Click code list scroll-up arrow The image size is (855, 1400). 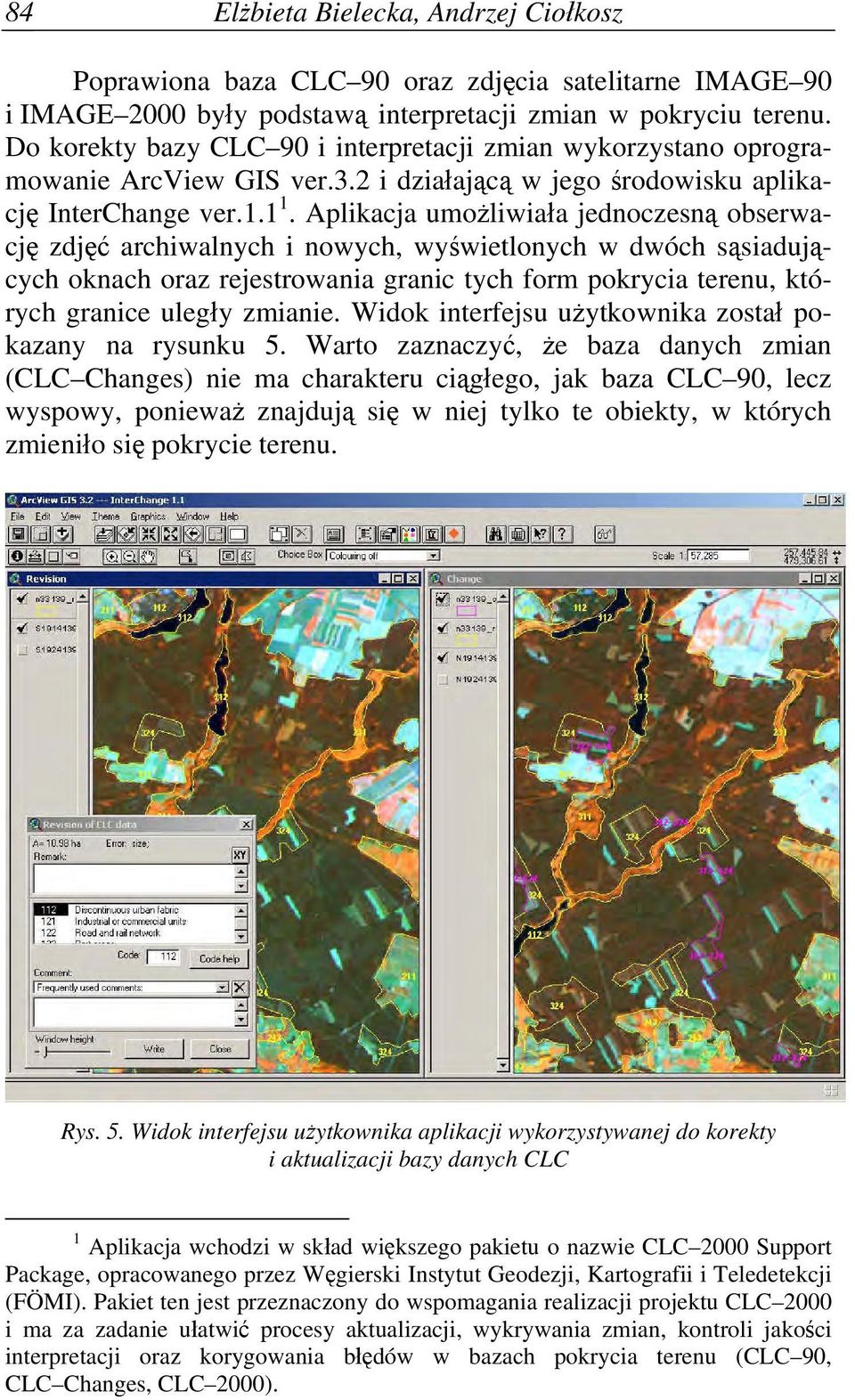click(x=241, y=910)
